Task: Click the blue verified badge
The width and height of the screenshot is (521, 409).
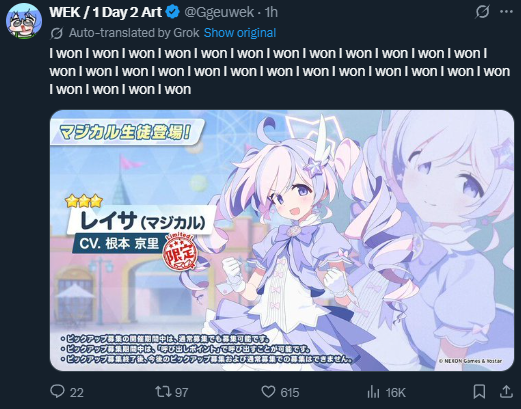Action: pyautogui.click(x=173, y=12)
